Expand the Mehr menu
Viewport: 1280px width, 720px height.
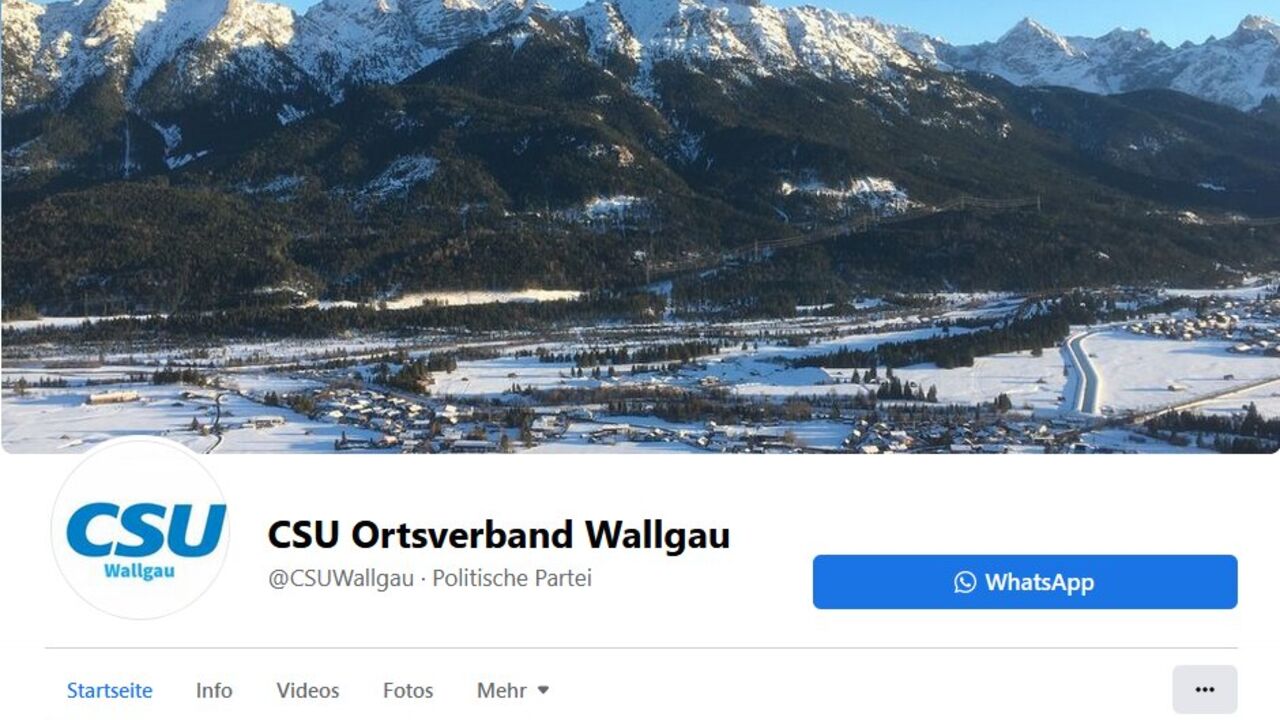pos(513,690)
